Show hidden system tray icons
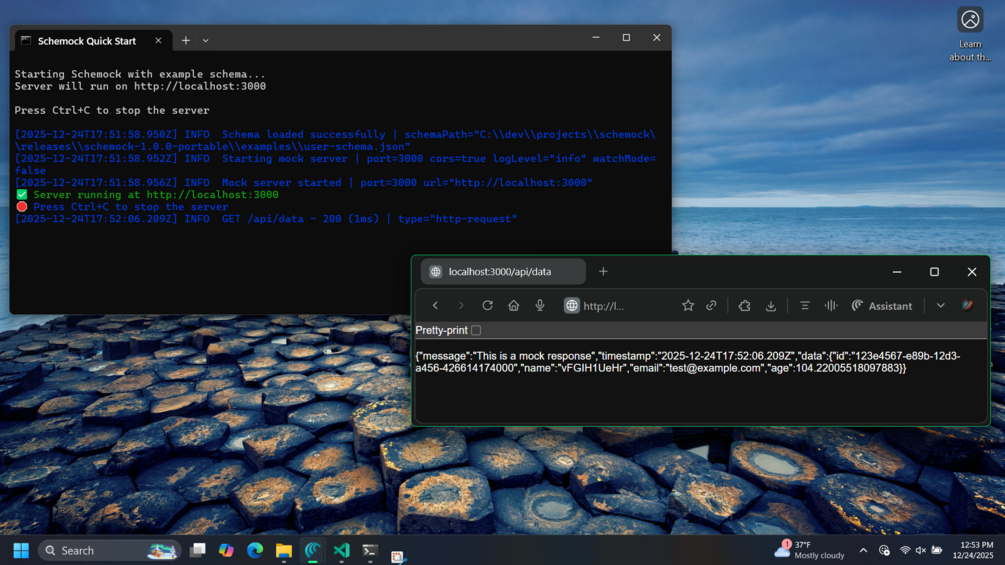This screenshot has height=565, width=1005. [863, 550]
